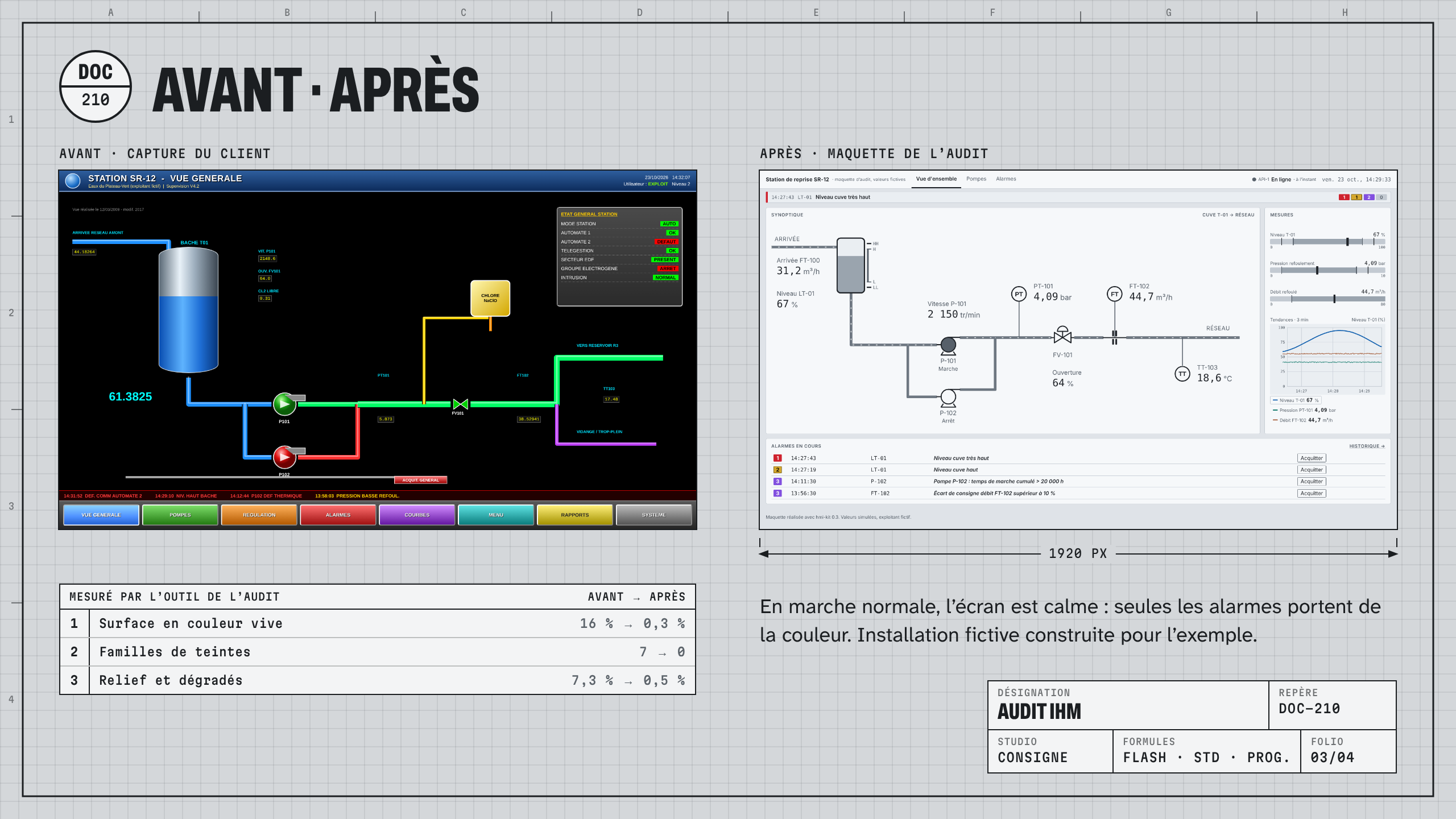Click the red priority 1 alarm counter badge
The height and width of the screenshot is (819, 1456).
pos(1344,197)
